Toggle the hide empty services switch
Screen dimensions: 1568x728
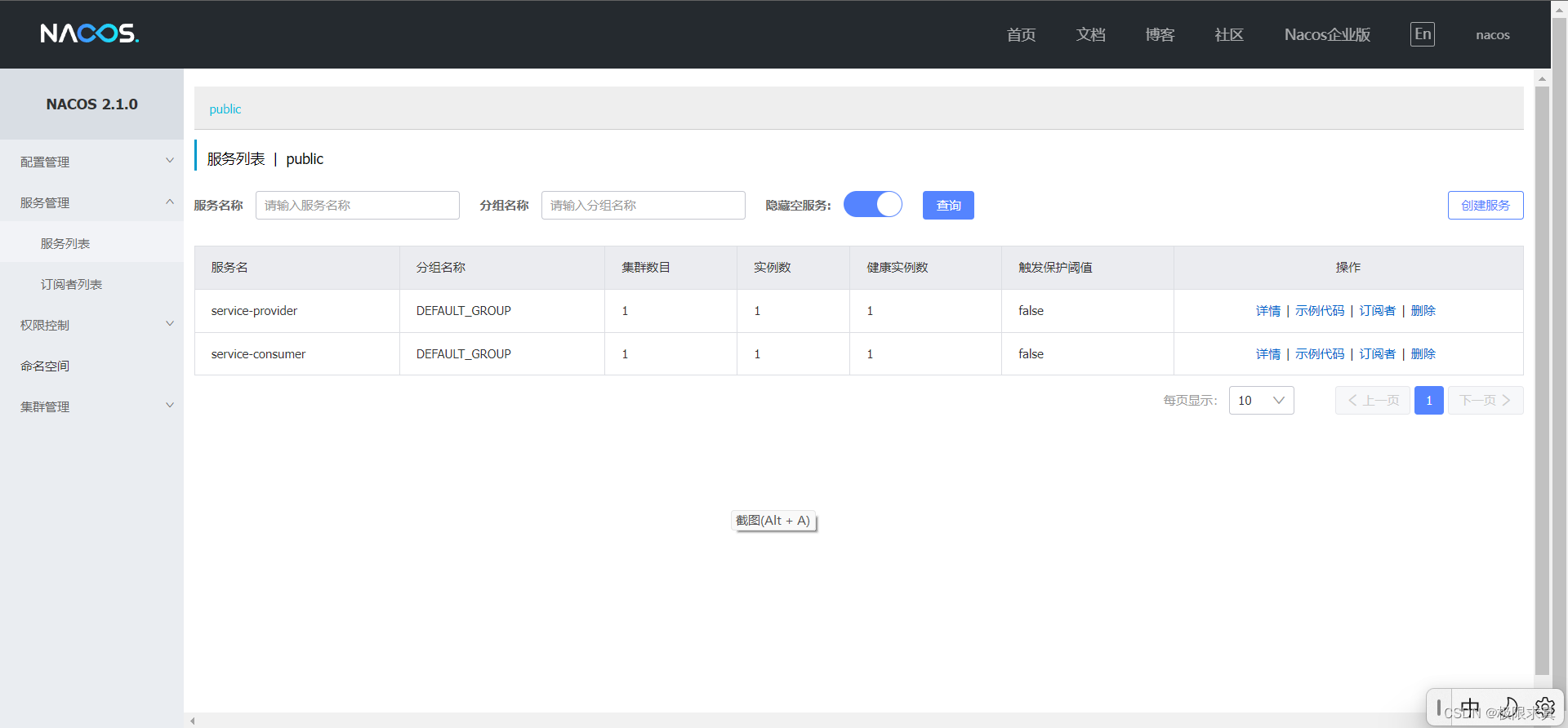[873, 204]
